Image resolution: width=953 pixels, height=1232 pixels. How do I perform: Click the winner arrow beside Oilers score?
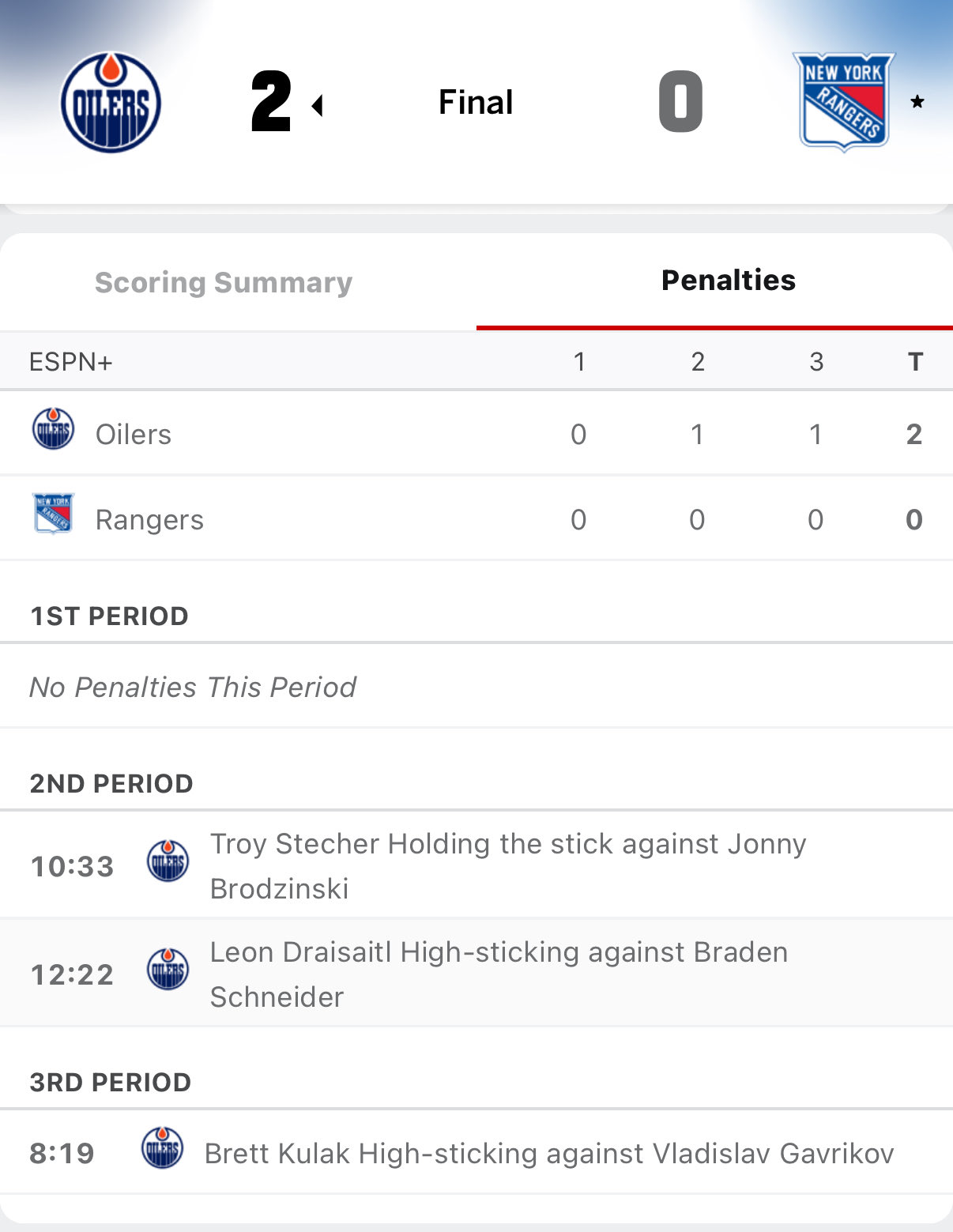[x=318, y=105]
